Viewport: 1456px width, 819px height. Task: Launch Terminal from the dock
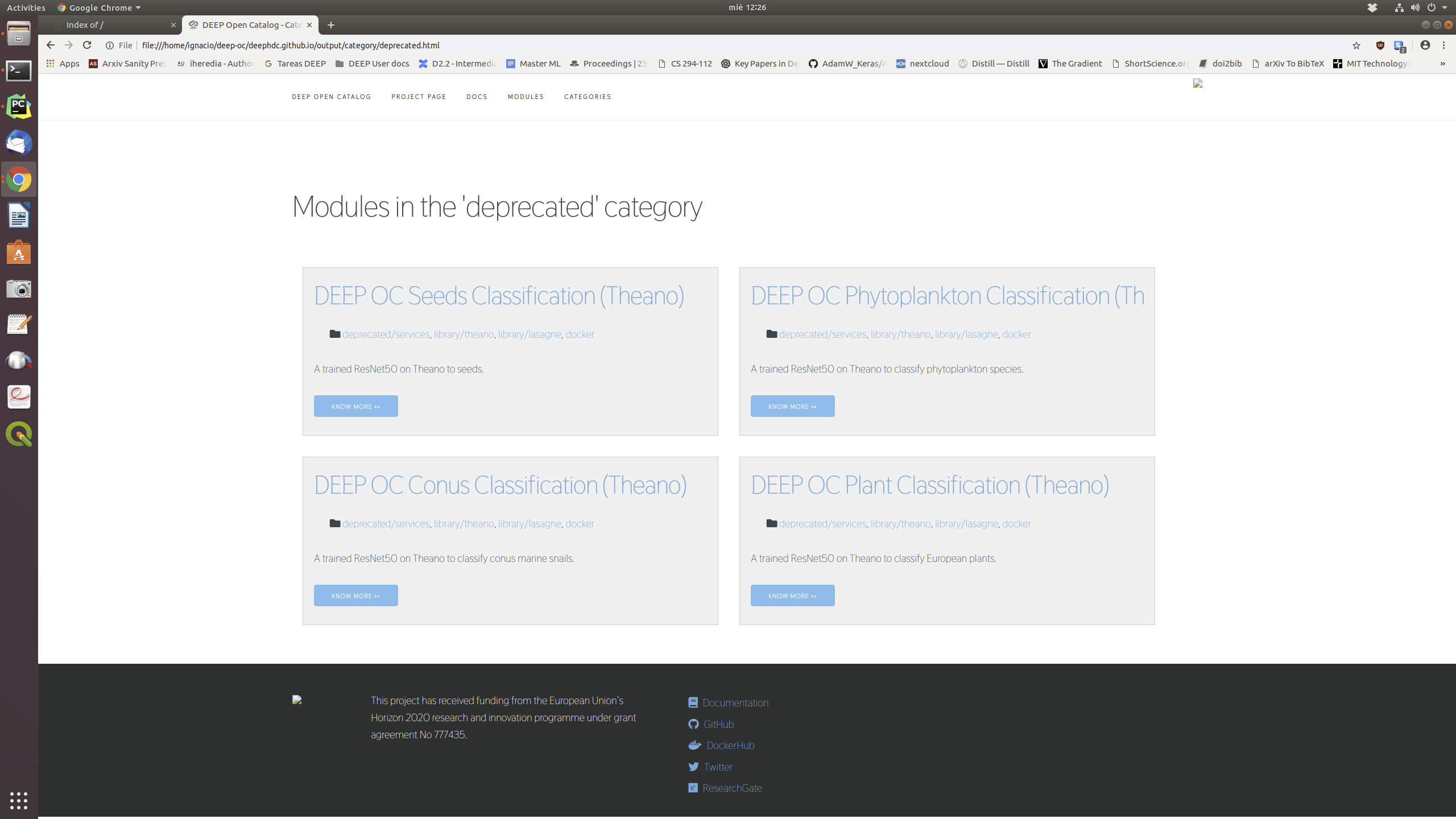coord(19,71)
